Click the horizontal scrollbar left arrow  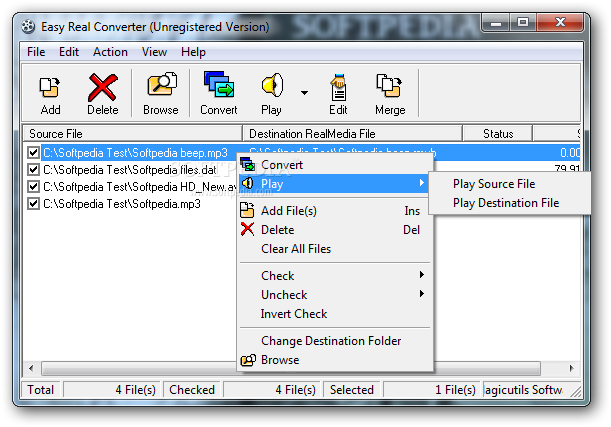pyautogui.click(x=32, y=368)
